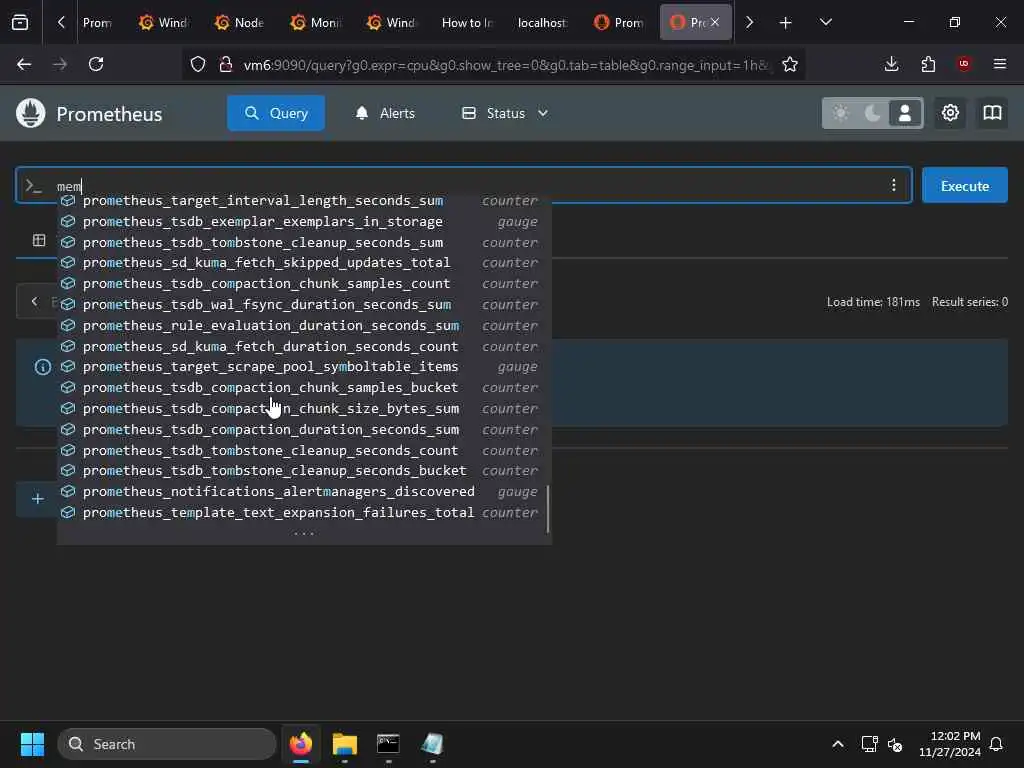Viewport: 1024px width, 768px height.
Task: List all tabs dropdown arrow
Action: coord(825,22)
